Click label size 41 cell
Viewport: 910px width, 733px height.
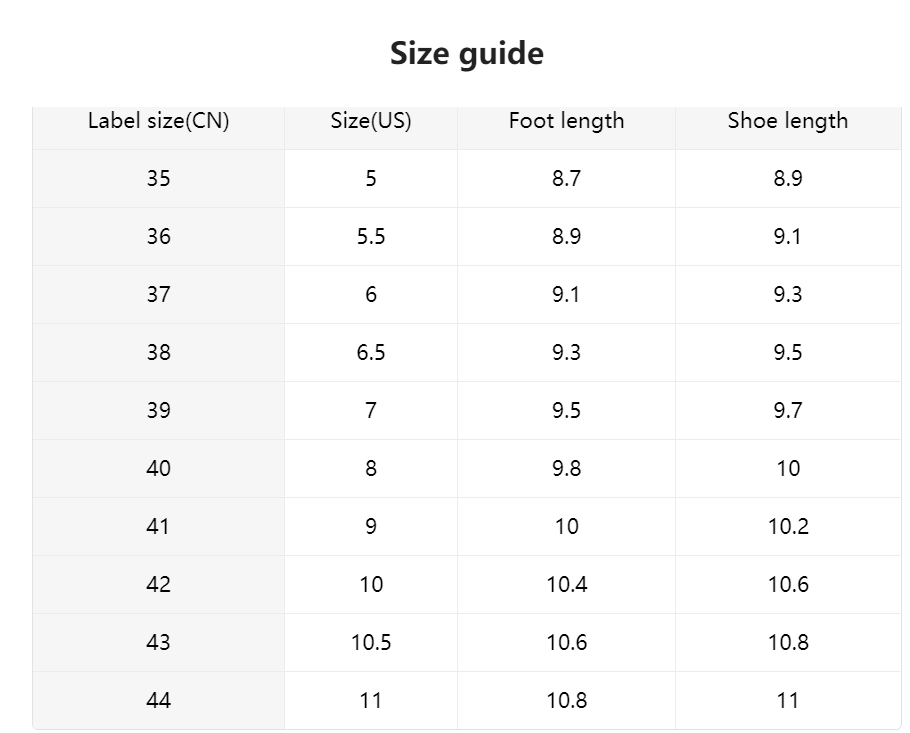(x=158, y=527)
